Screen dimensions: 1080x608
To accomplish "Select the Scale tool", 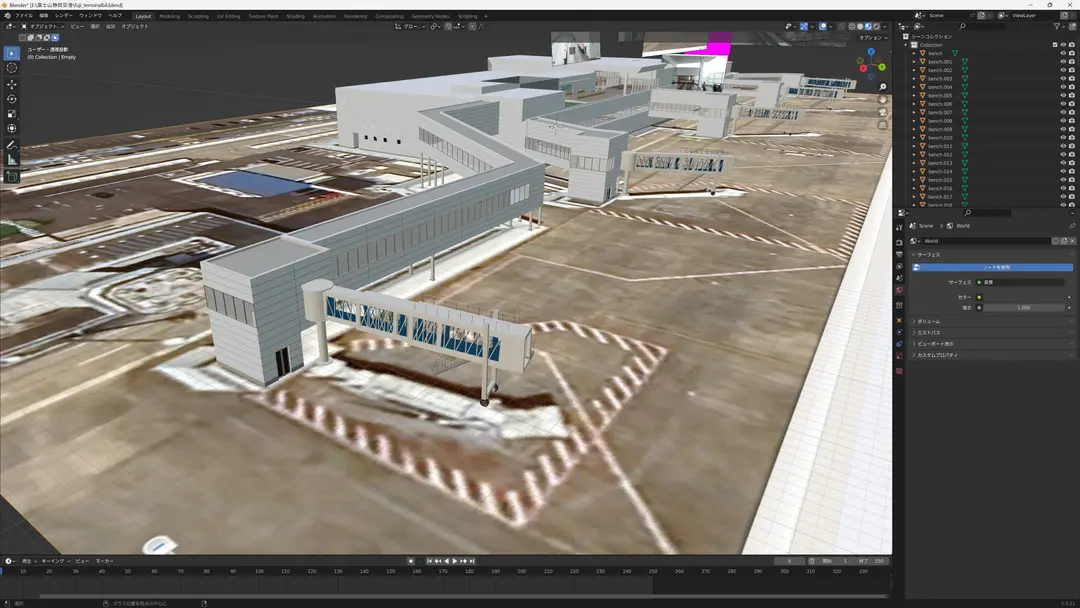I will tap(12, 114).
